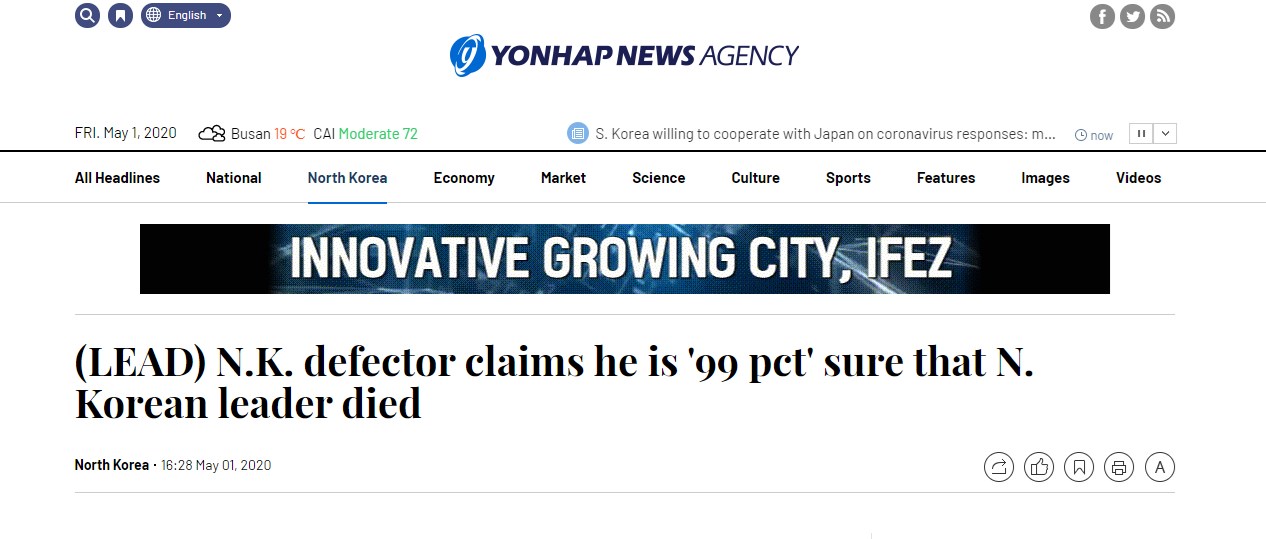Click the North Korea category link below headline
Viewport: 1266px width, 539px height.
111,465
